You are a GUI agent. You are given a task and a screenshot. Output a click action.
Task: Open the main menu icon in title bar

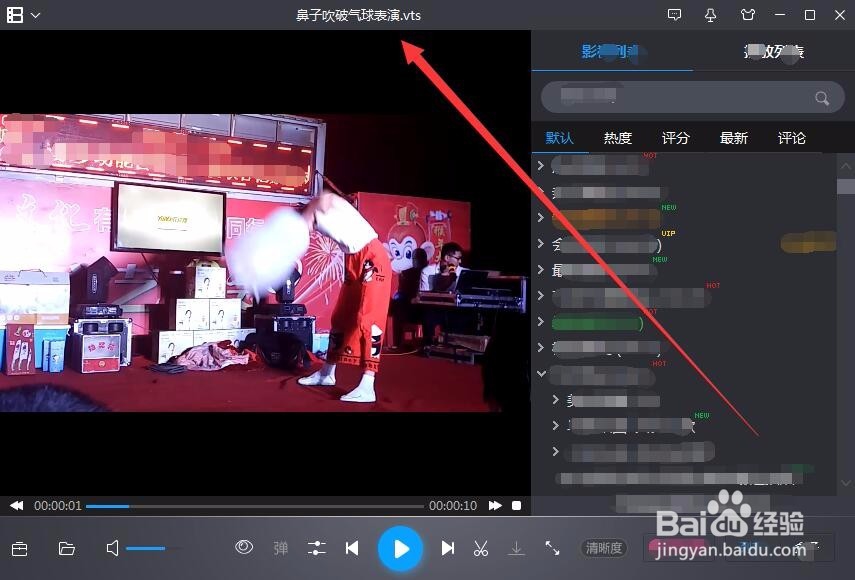tap(15, 15)
